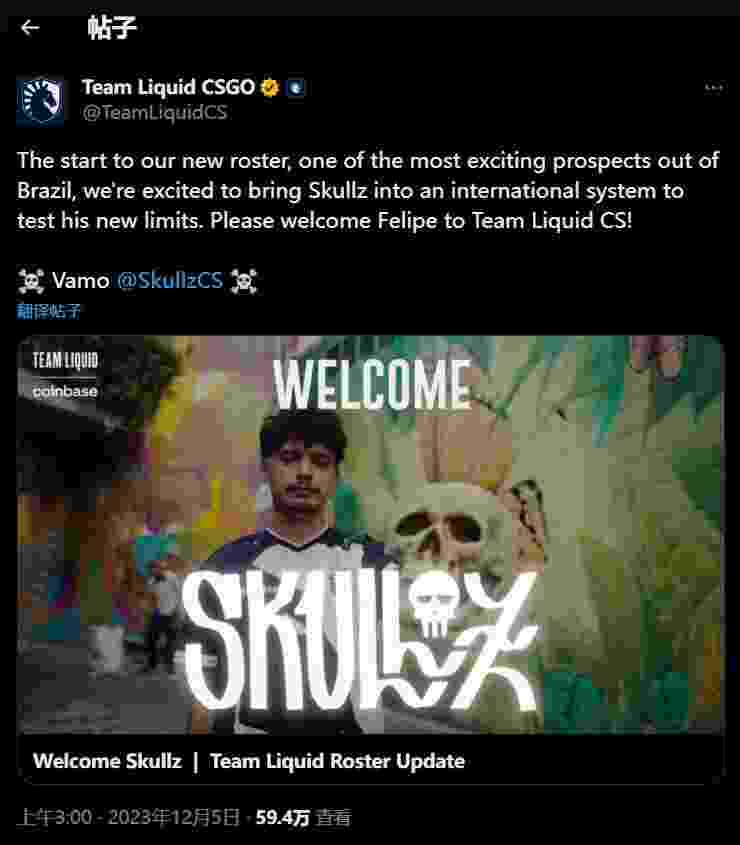
Task: Open the Welcome Skullz video thumbnail
Action: (x=370, y=535)
